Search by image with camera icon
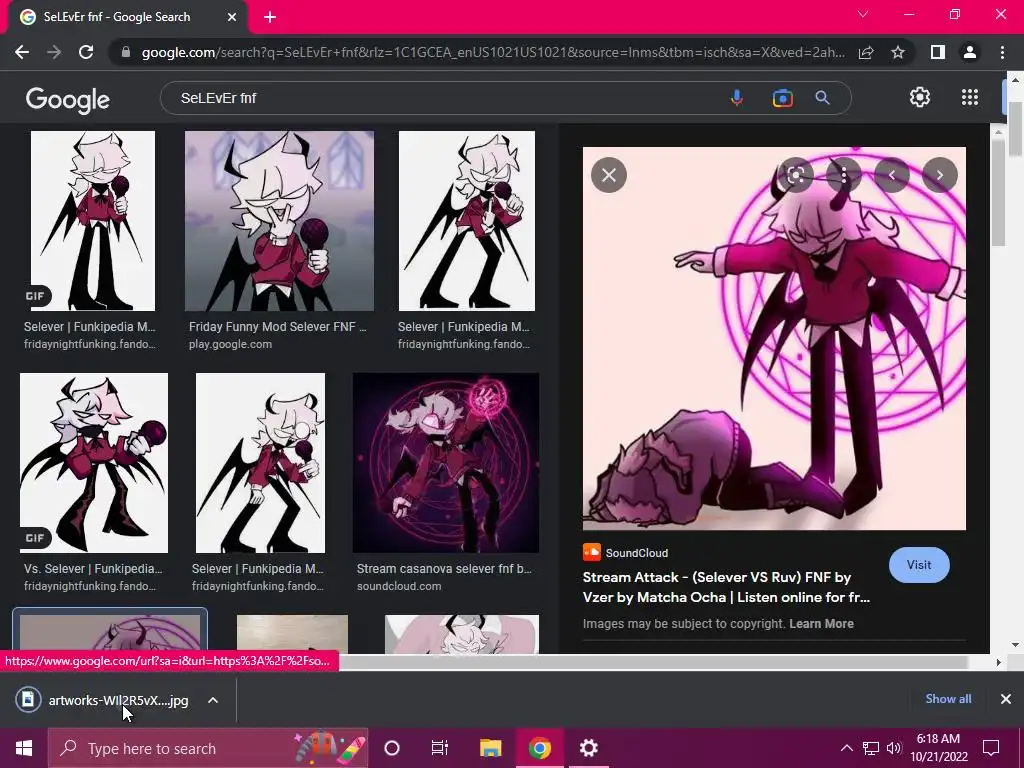Viewport: 1024px width, 768px height. (x=782, y=98)
